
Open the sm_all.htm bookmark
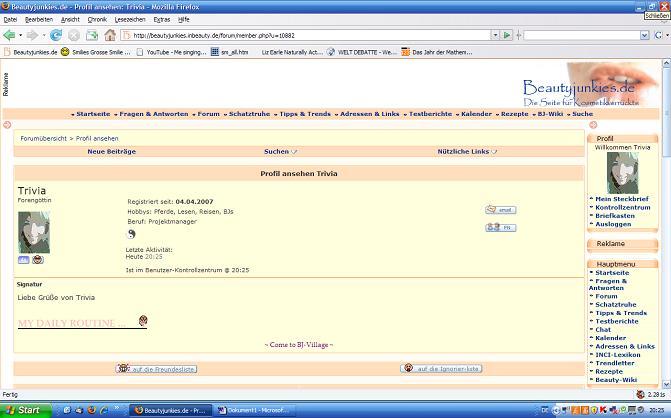click(x=230, y=52)
